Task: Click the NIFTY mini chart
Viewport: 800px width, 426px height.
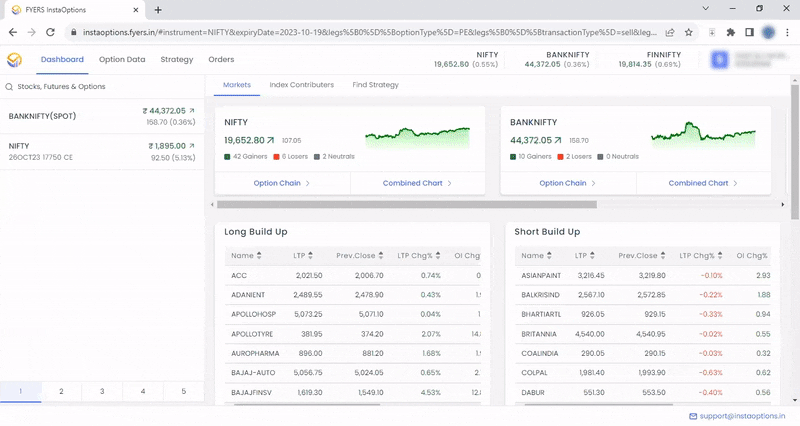Action: 417,137
